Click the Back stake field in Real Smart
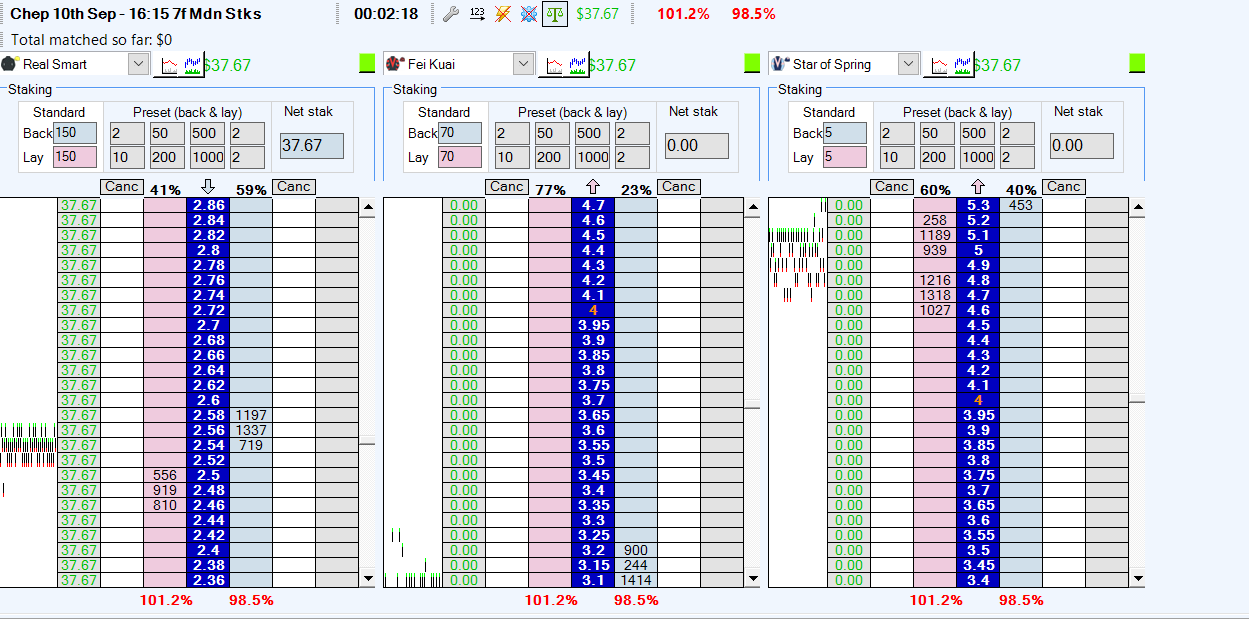This screenshot has height=619, width=1249. click(75, 133)
